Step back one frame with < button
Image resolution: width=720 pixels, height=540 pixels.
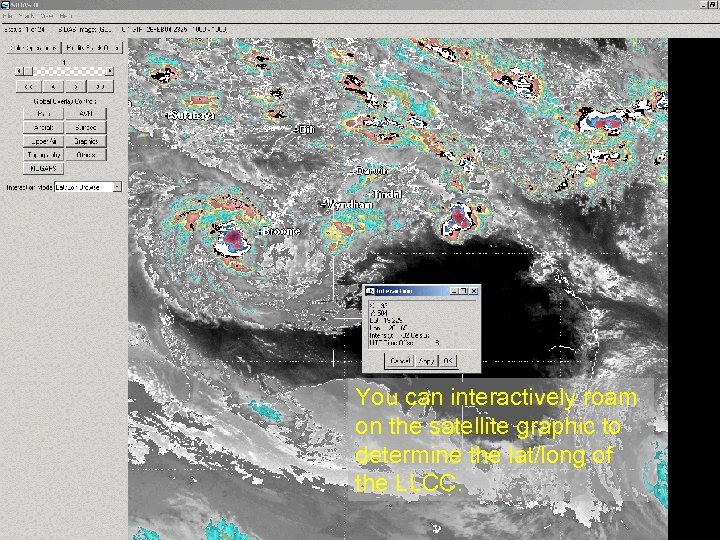pyautogui.click(x=53, y=86)
